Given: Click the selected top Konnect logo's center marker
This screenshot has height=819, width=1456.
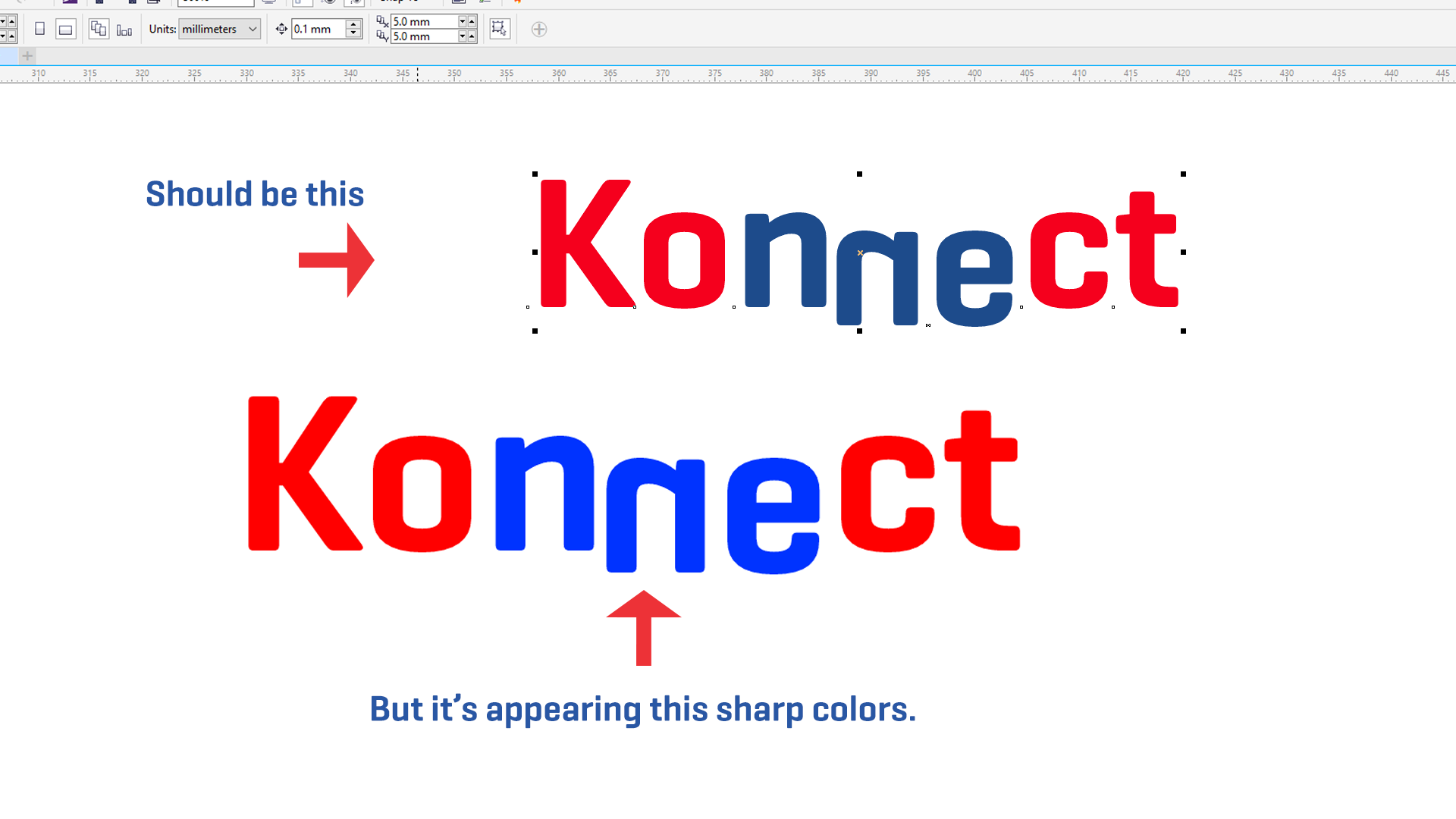Looking at the screenshot, I should [860, 253].
